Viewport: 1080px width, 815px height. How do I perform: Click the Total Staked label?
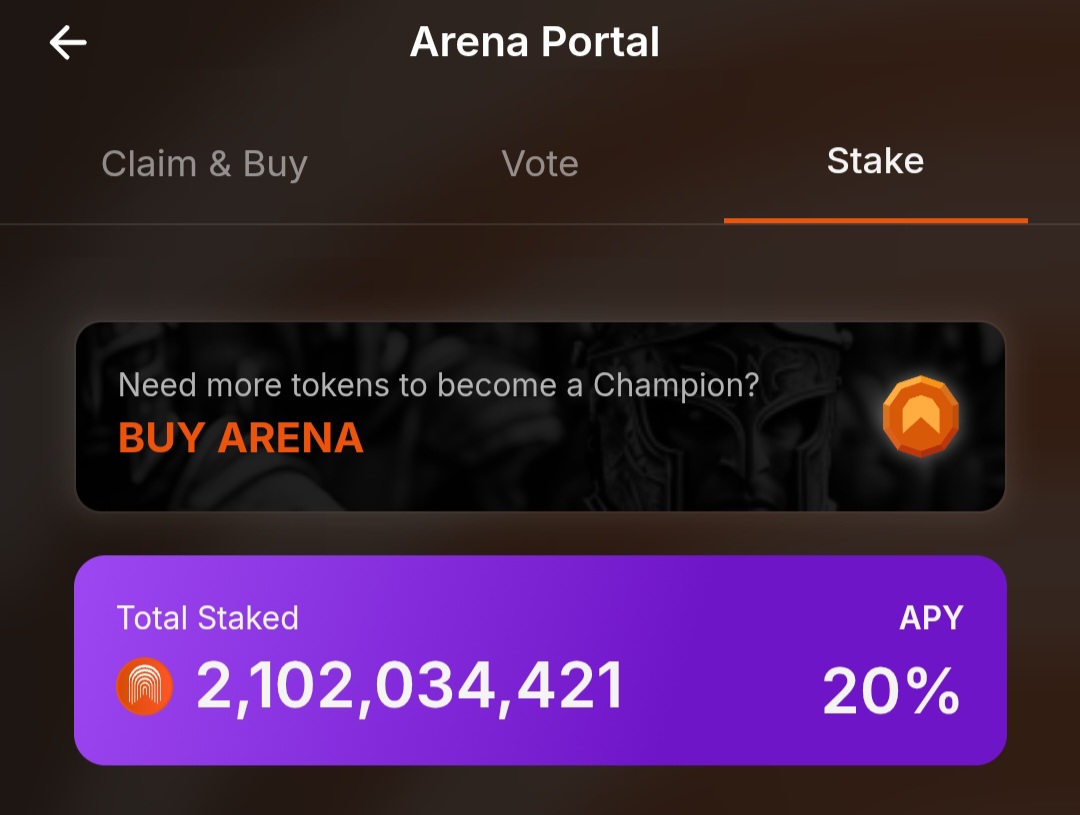(207, 618)
